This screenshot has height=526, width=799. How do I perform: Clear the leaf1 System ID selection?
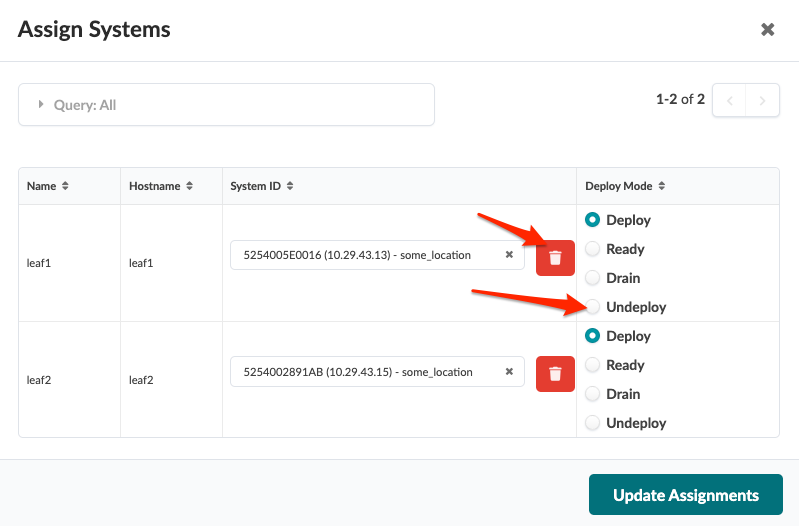pyautogui.click(x=509, y=255)
